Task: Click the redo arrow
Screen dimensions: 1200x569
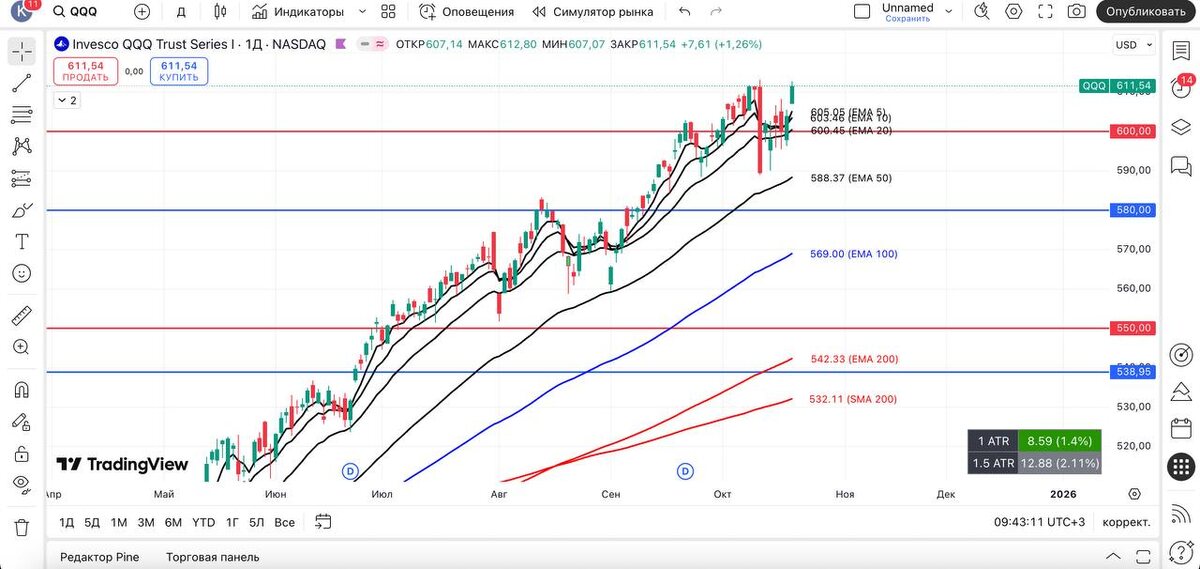Action: [x=715, y=12]
